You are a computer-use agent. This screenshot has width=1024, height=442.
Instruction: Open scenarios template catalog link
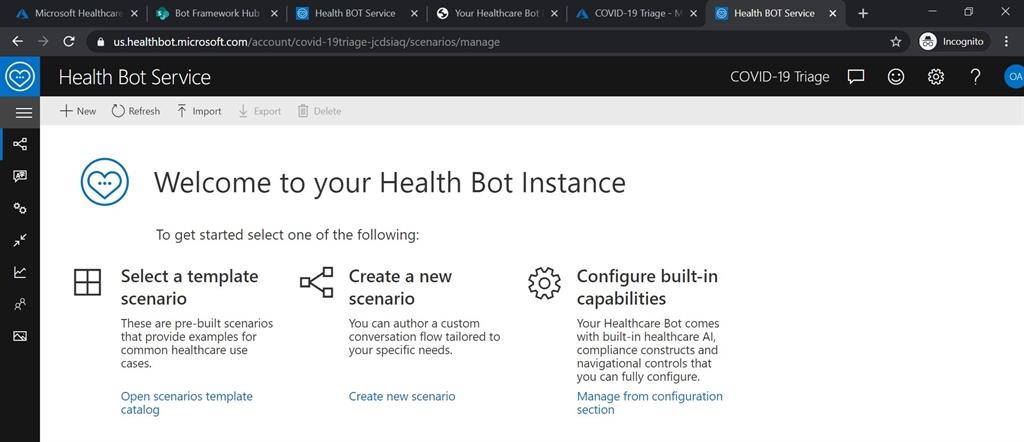187,403
